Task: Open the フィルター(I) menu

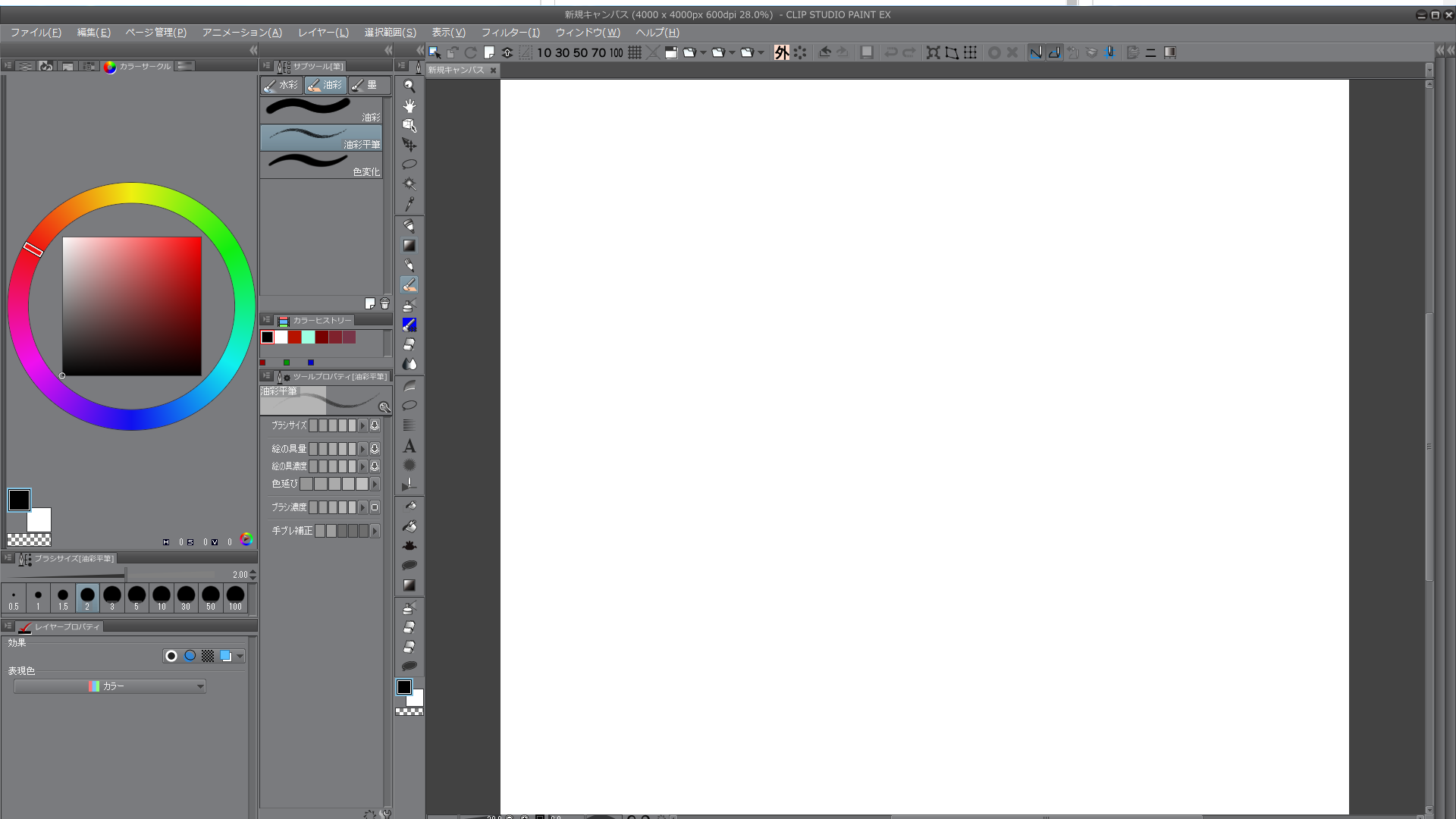Action: [x=510, y=33]
